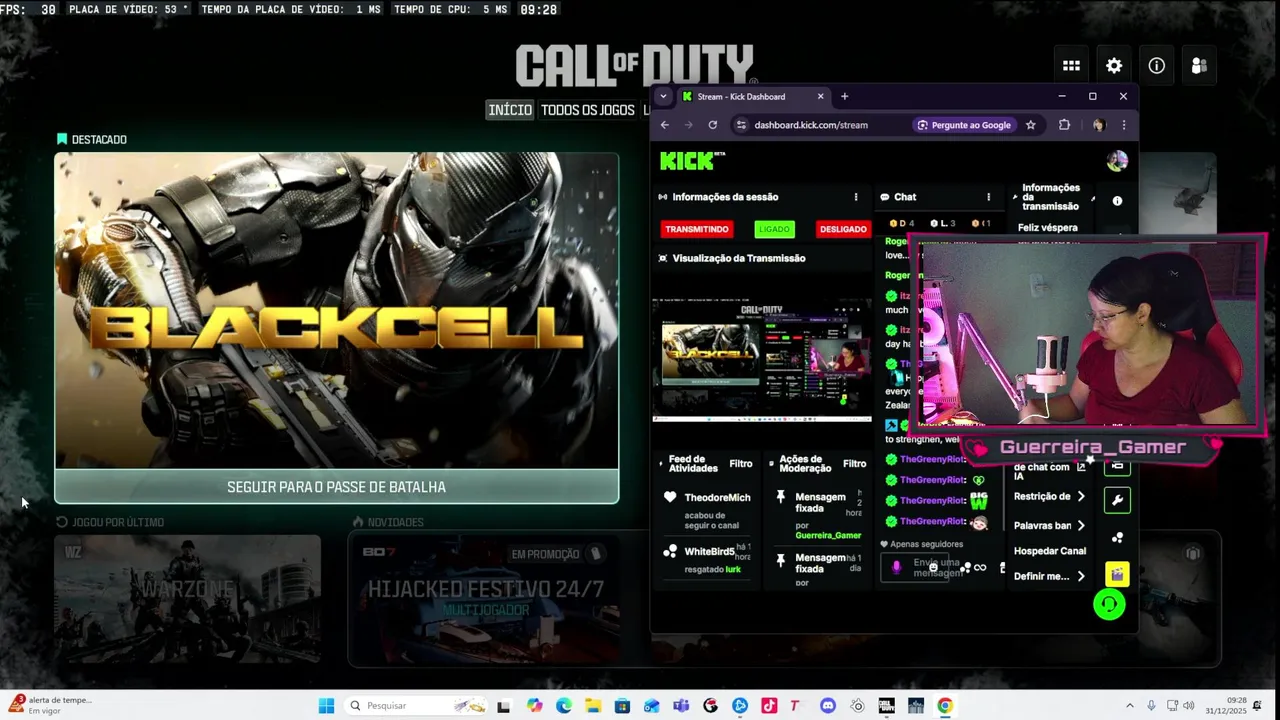Click Hospedar Canal option
Screen dimensions: 1280x720
1050,551
